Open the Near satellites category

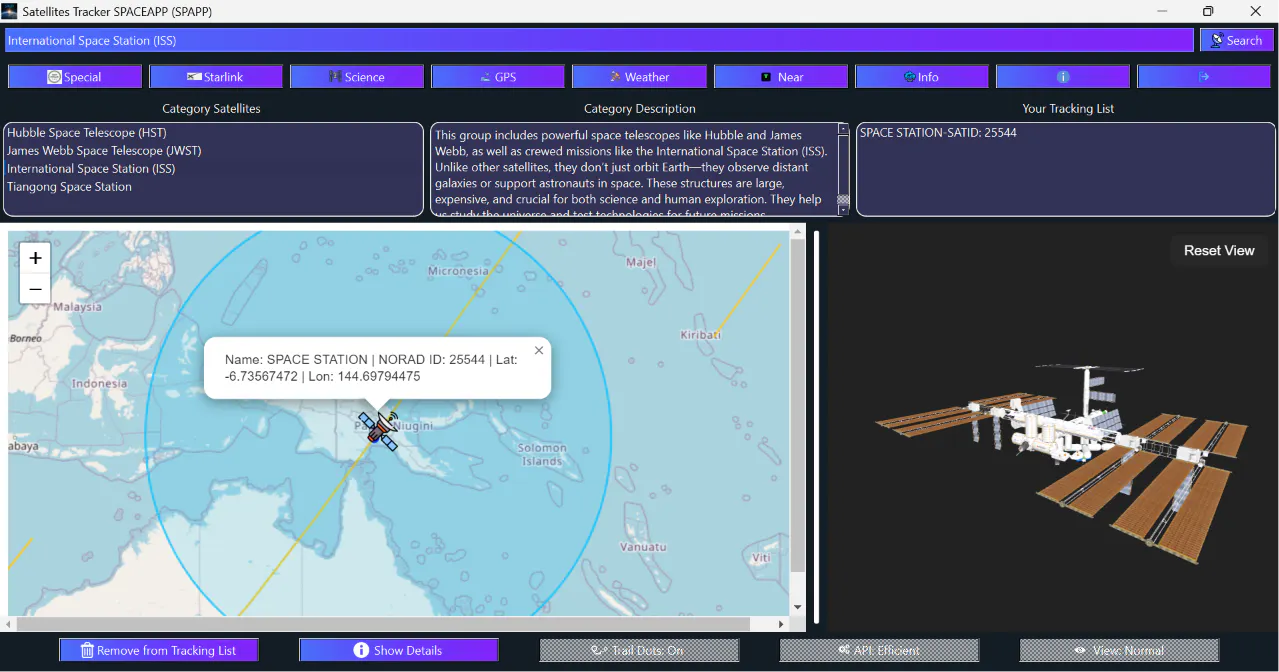(x=780, y=77)
